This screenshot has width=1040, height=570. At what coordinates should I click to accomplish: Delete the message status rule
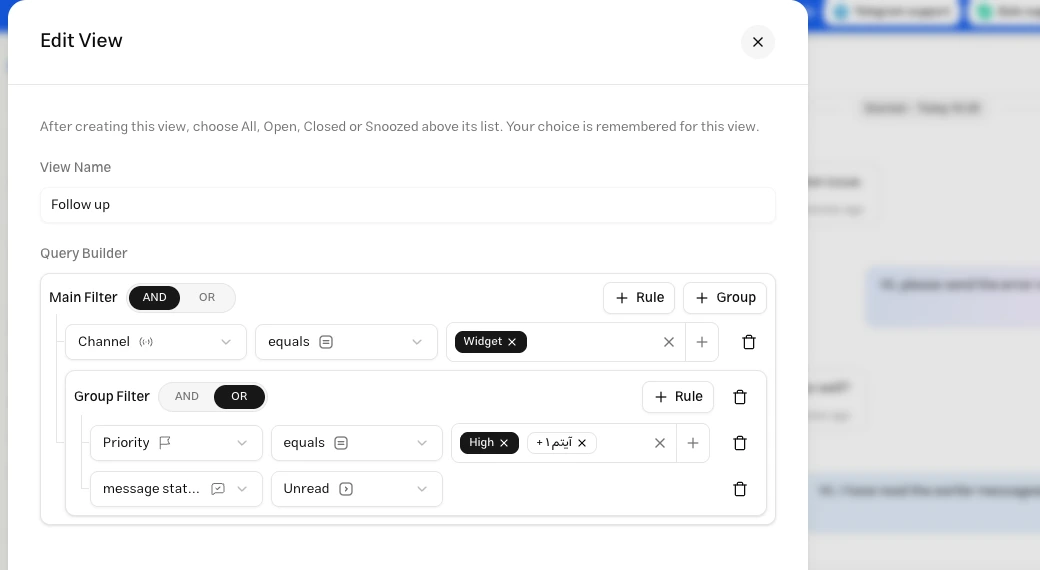tap(740, 489)
